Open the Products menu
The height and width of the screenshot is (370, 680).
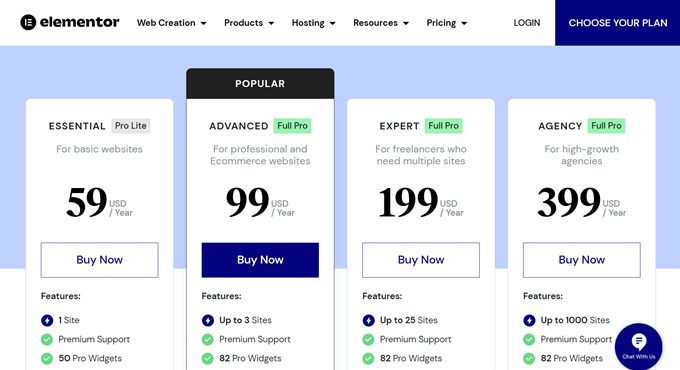click(x=249, y=23)
